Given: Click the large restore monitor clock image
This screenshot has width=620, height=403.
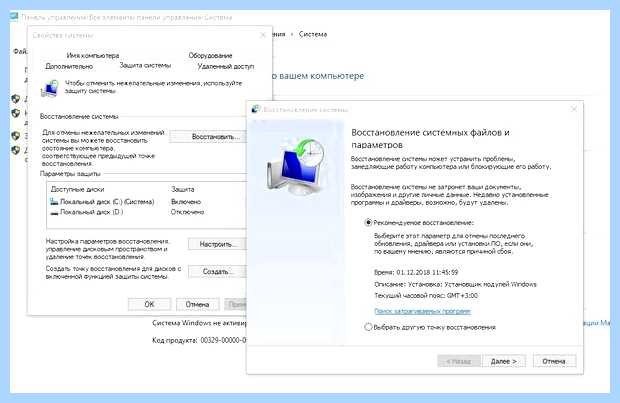Looking at the screenshot, I should (x=296, y=166).
